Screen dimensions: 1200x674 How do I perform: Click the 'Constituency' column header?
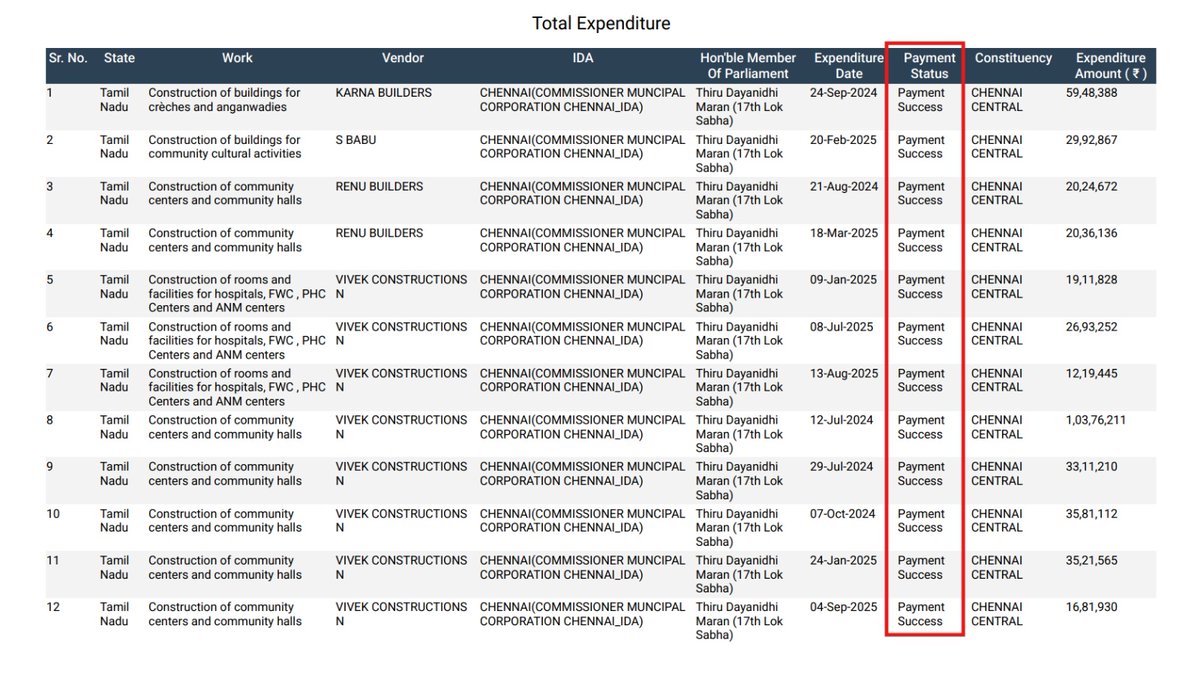[1013, 58]
